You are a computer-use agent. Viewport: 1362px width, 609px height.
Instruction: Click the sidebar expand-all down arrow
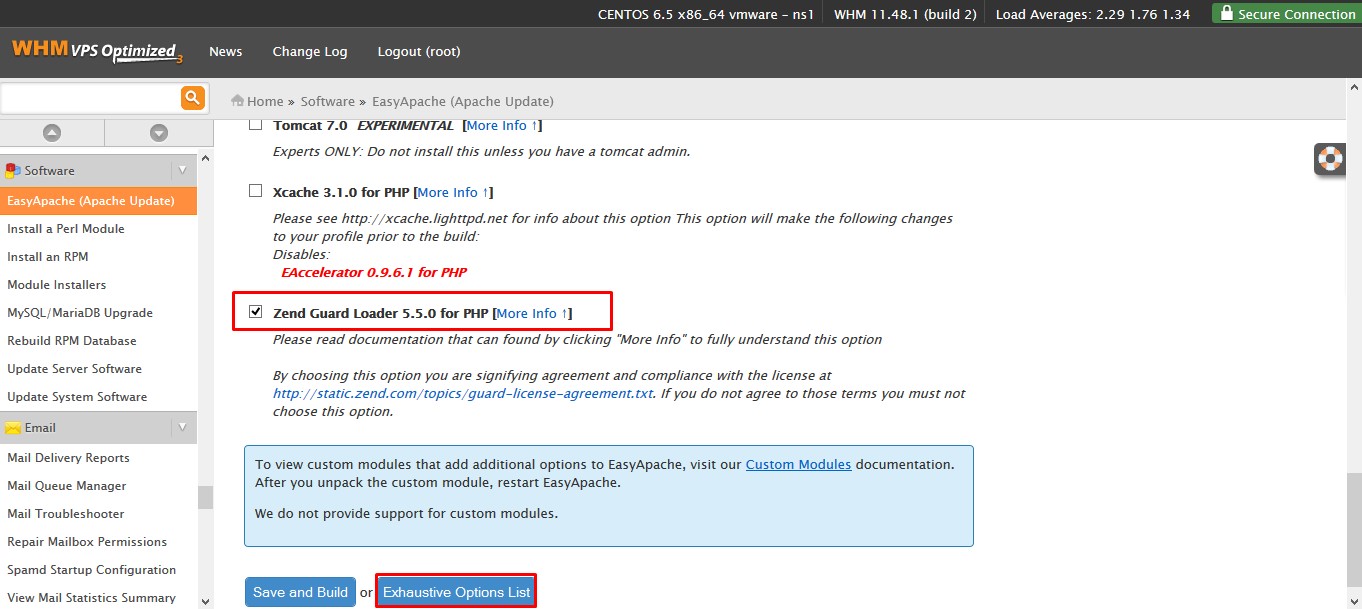tap(158, 132)
